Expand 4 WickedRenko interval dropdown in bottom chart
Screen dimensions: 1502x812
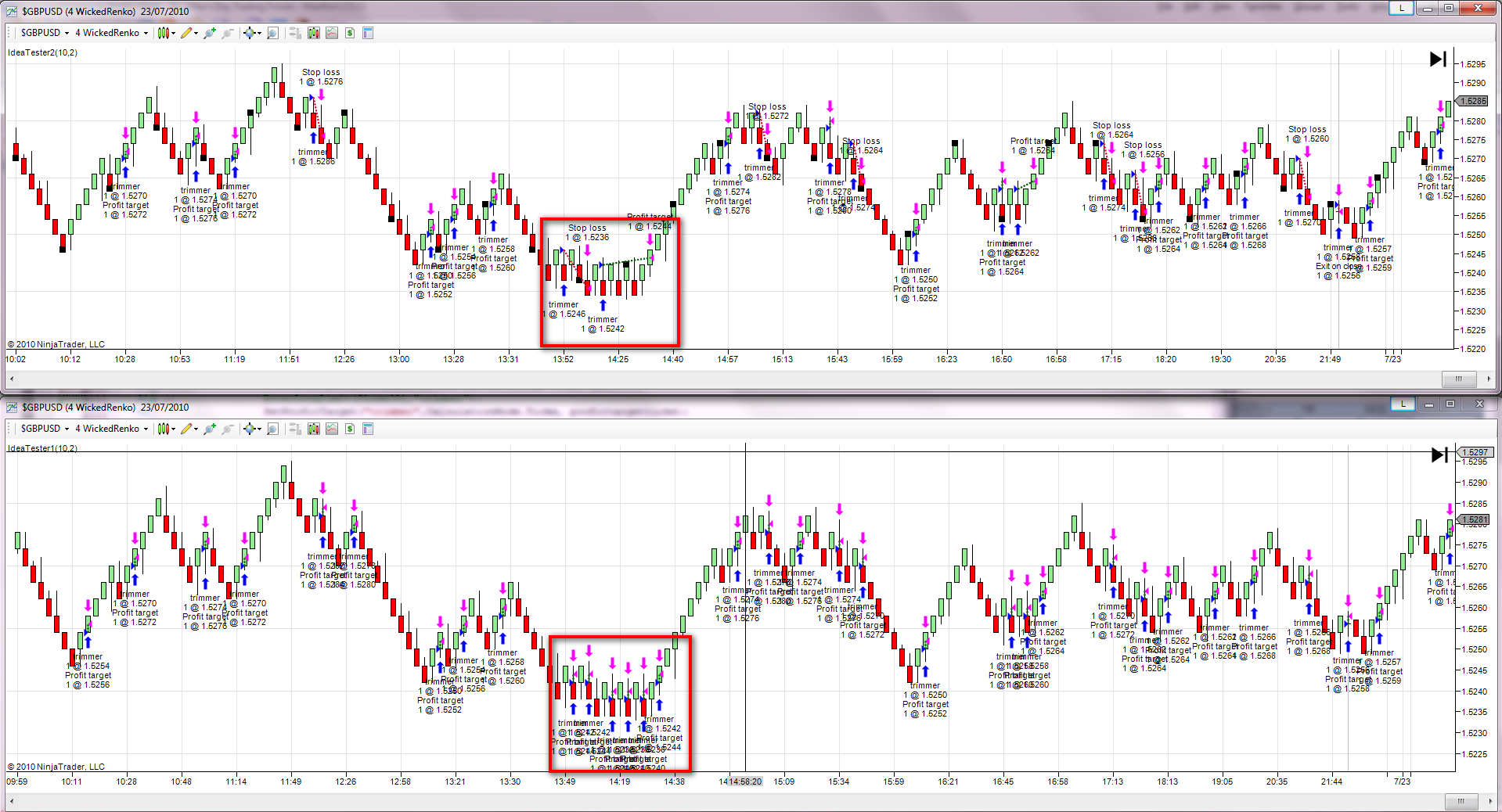146,429
